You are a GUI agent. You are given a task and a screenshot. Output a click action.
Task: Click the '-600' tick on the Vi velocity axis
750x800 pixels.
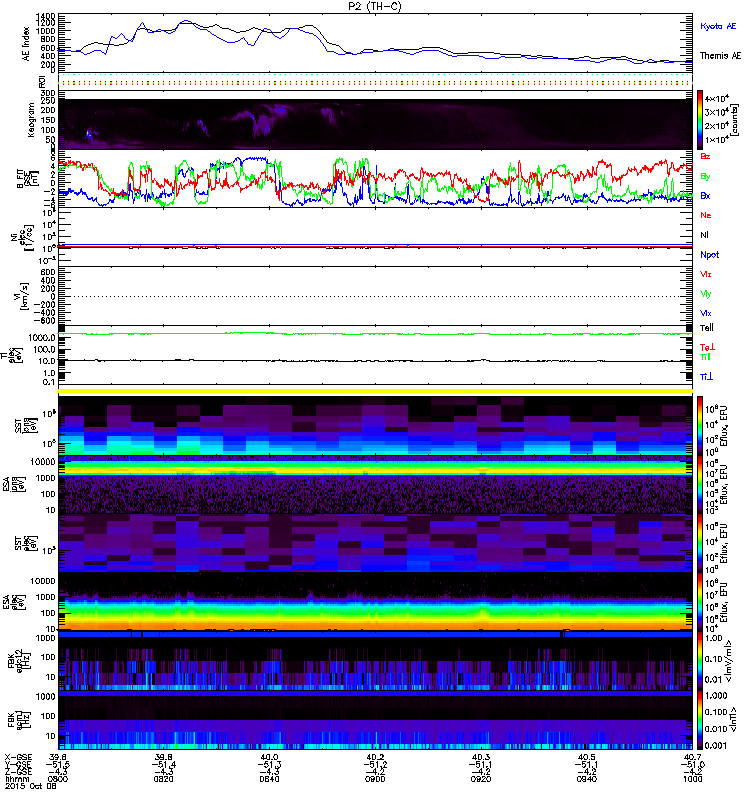pyautogui.click(x=44, y=320)
